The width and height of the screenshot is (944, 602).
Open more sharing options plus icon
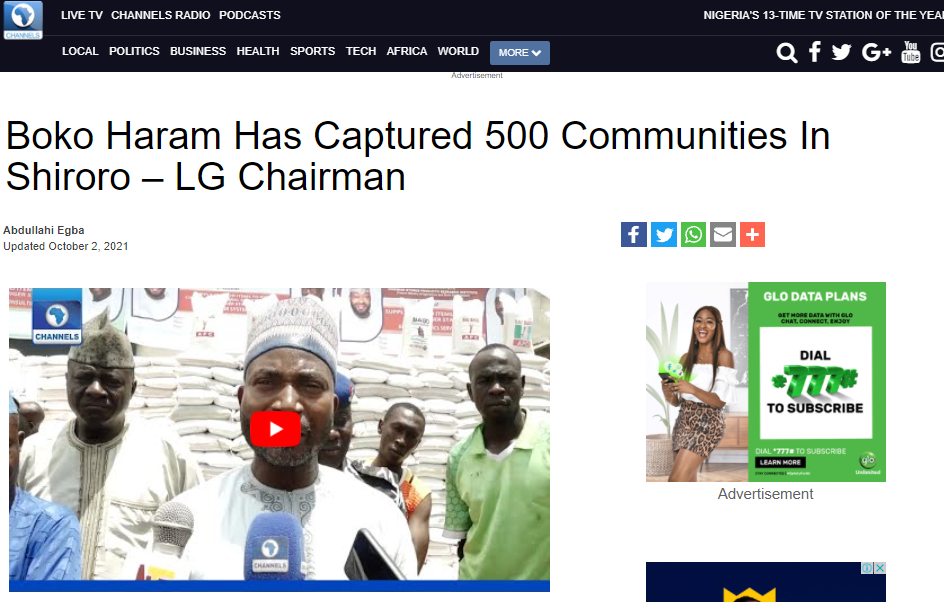pos(752,234)
